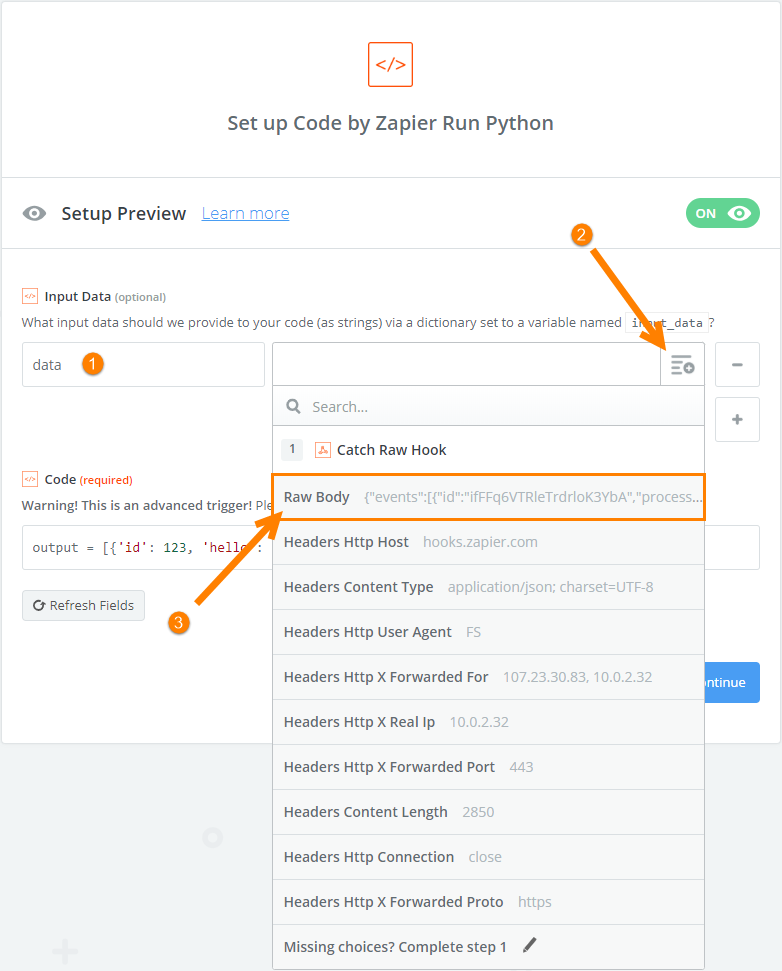
Task: Select the Raw Body option
Action: pyautogui.click(x=489, y=497)
